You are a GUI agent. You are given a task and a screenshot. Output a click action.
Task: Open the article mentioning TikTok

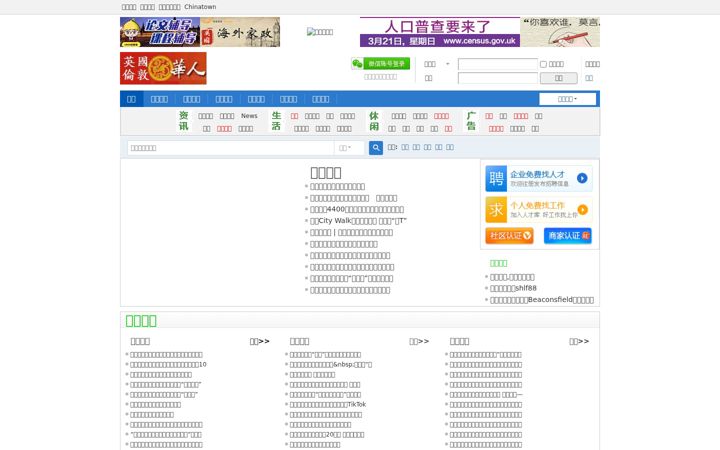(328, 405)
